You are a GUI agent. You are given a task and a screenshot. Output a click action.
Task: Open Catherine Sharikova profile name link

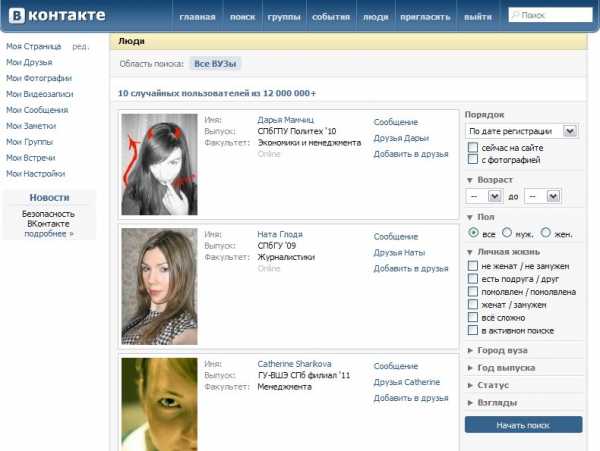click(x=294, y=364)
